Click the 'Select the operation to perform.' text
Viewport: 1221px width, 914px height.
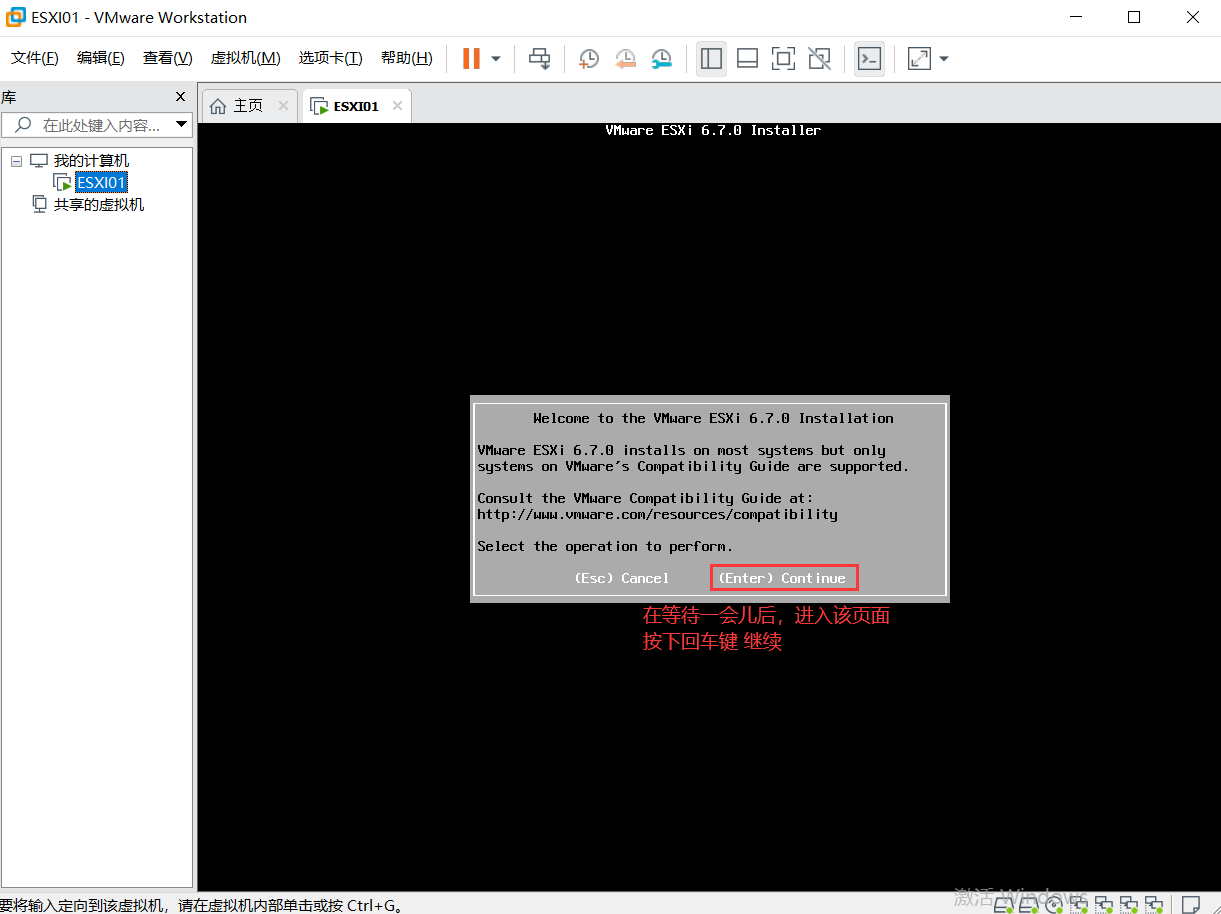tap(605, 546)
